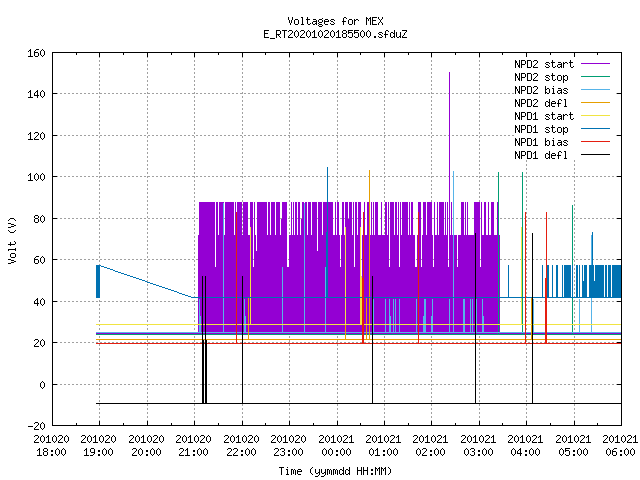The image size is (640, 480).
Task: Click the y-axis tick value 100
Action: (x=36, y=177)
